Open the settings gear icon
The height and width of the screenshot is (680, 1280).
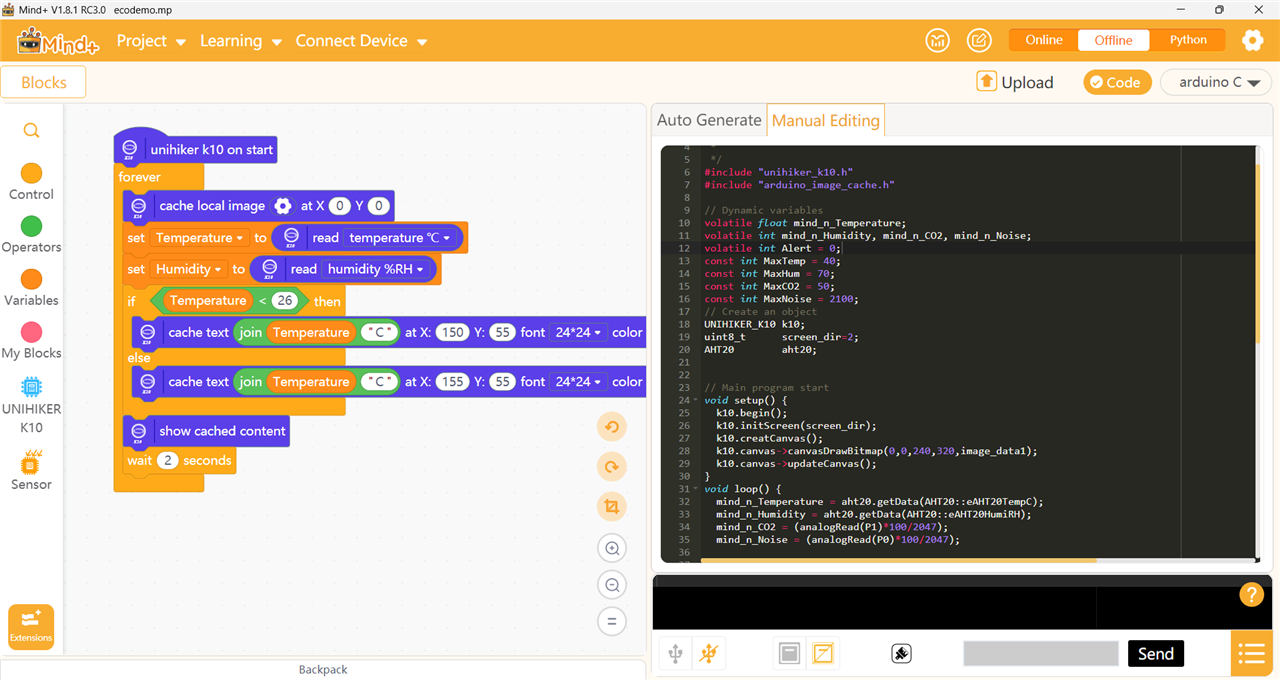tap(1252, 41)
